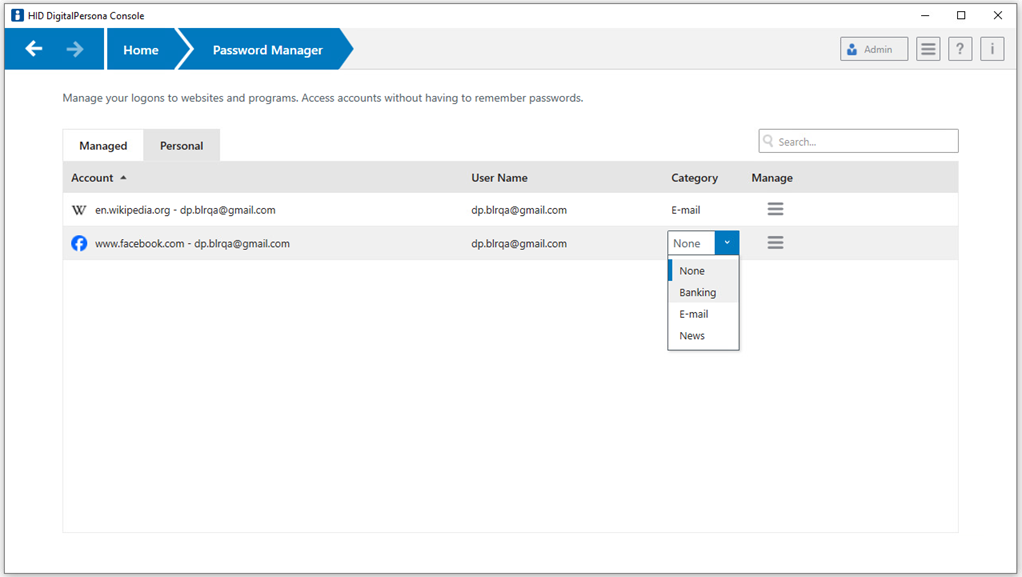Click the Facebook logo on the www.facebook.com row
Screen dimensions: 1022x577
(x=78, y=243)
